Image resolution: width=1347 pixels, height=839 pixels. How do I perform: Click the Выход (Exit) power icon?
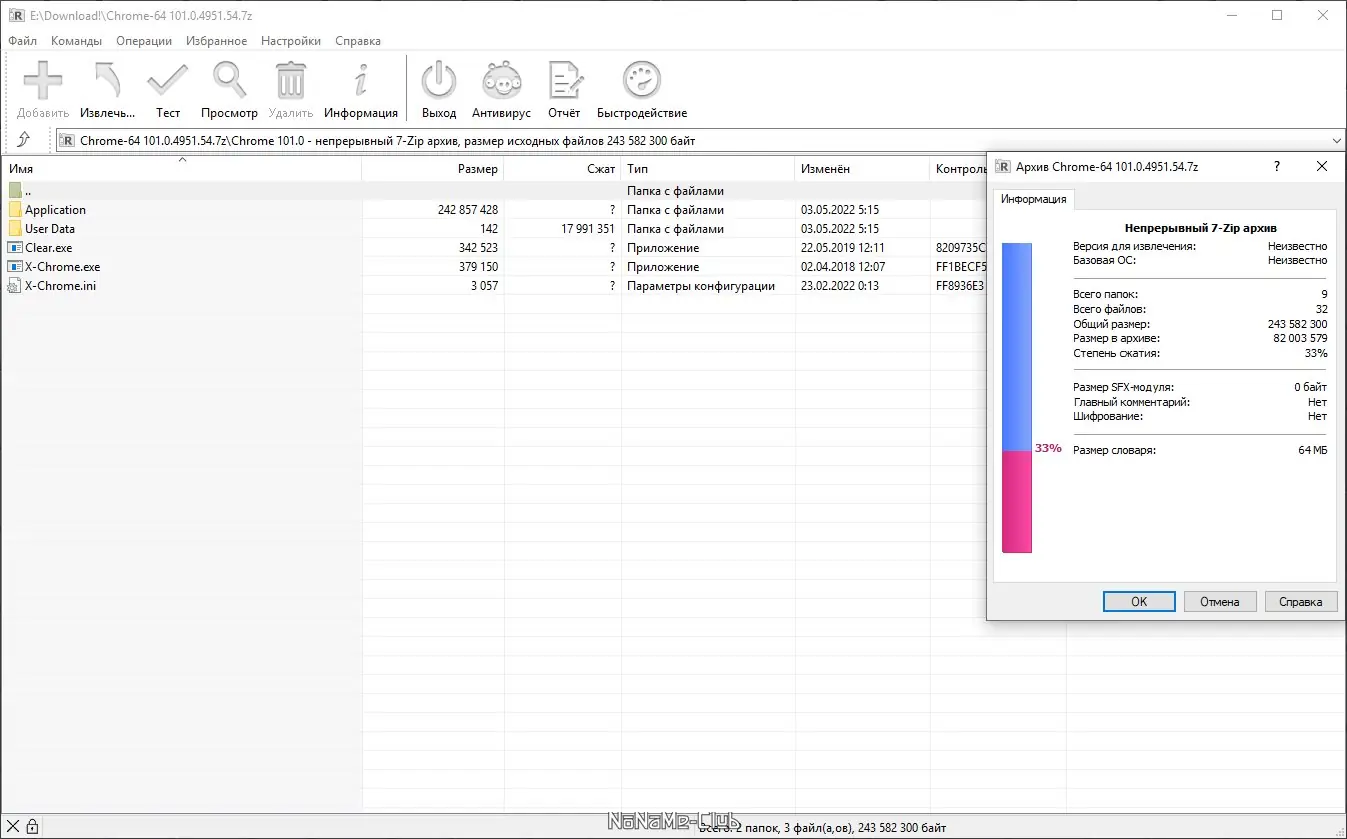coord(439,80)
